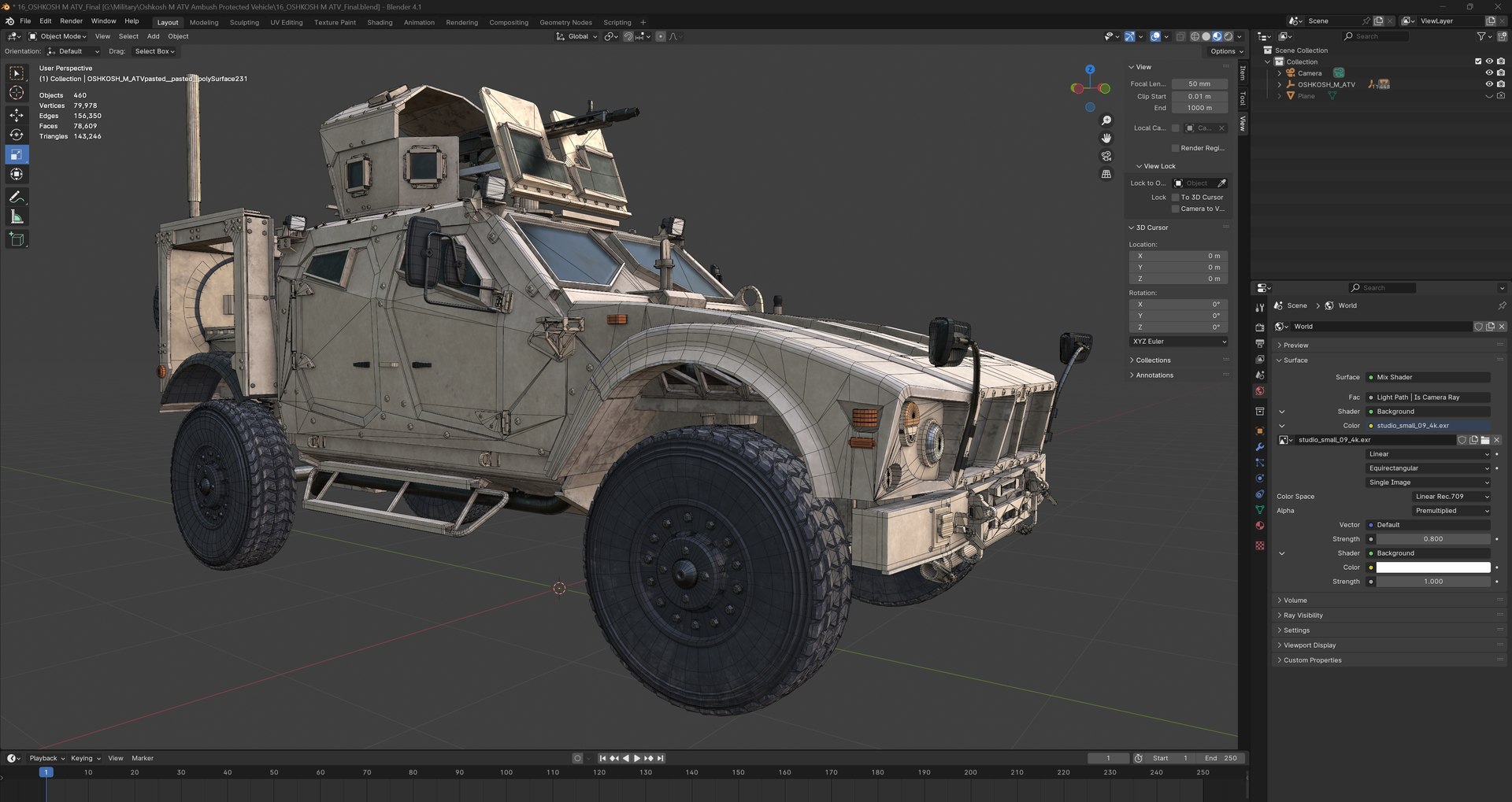Open the Modifiers properties tab wrench

(1260, 446)
